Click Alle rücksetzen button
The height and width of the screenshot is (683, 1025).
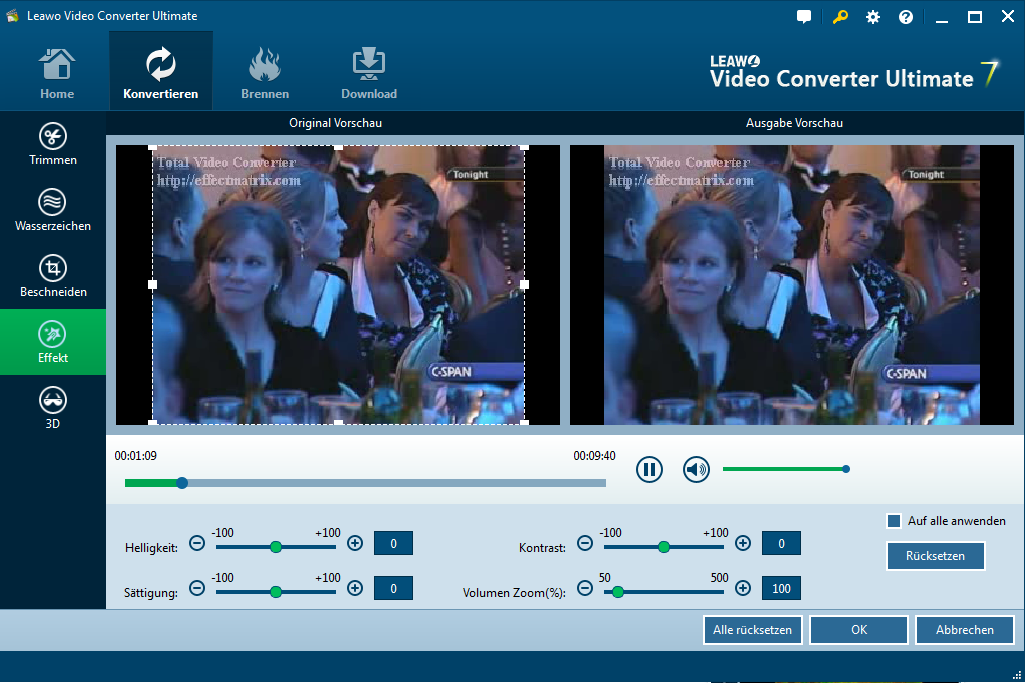click(x=752, y=630)
